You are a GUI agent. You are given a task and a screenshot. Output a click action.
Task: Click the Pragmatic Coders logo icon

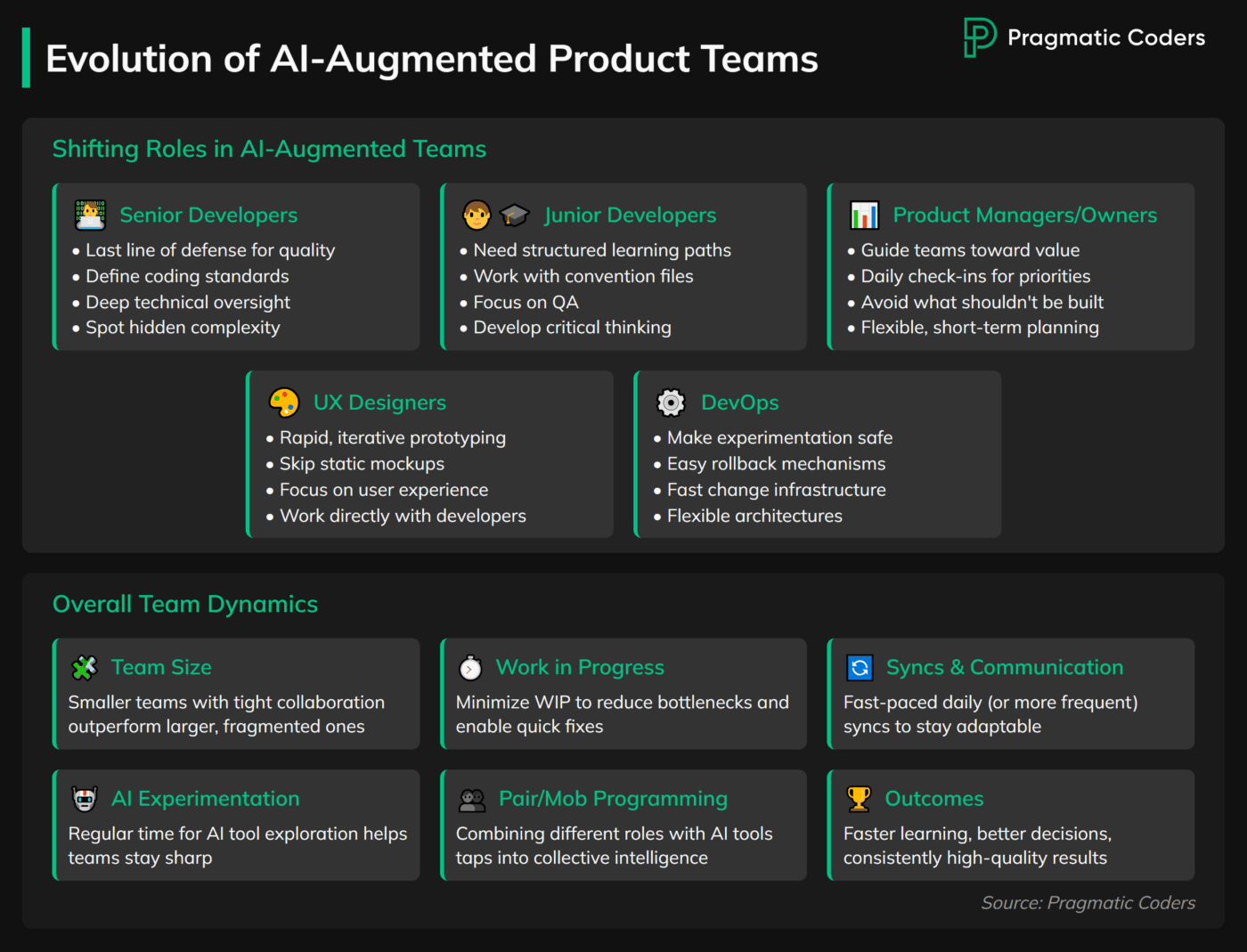coord(980,37)
